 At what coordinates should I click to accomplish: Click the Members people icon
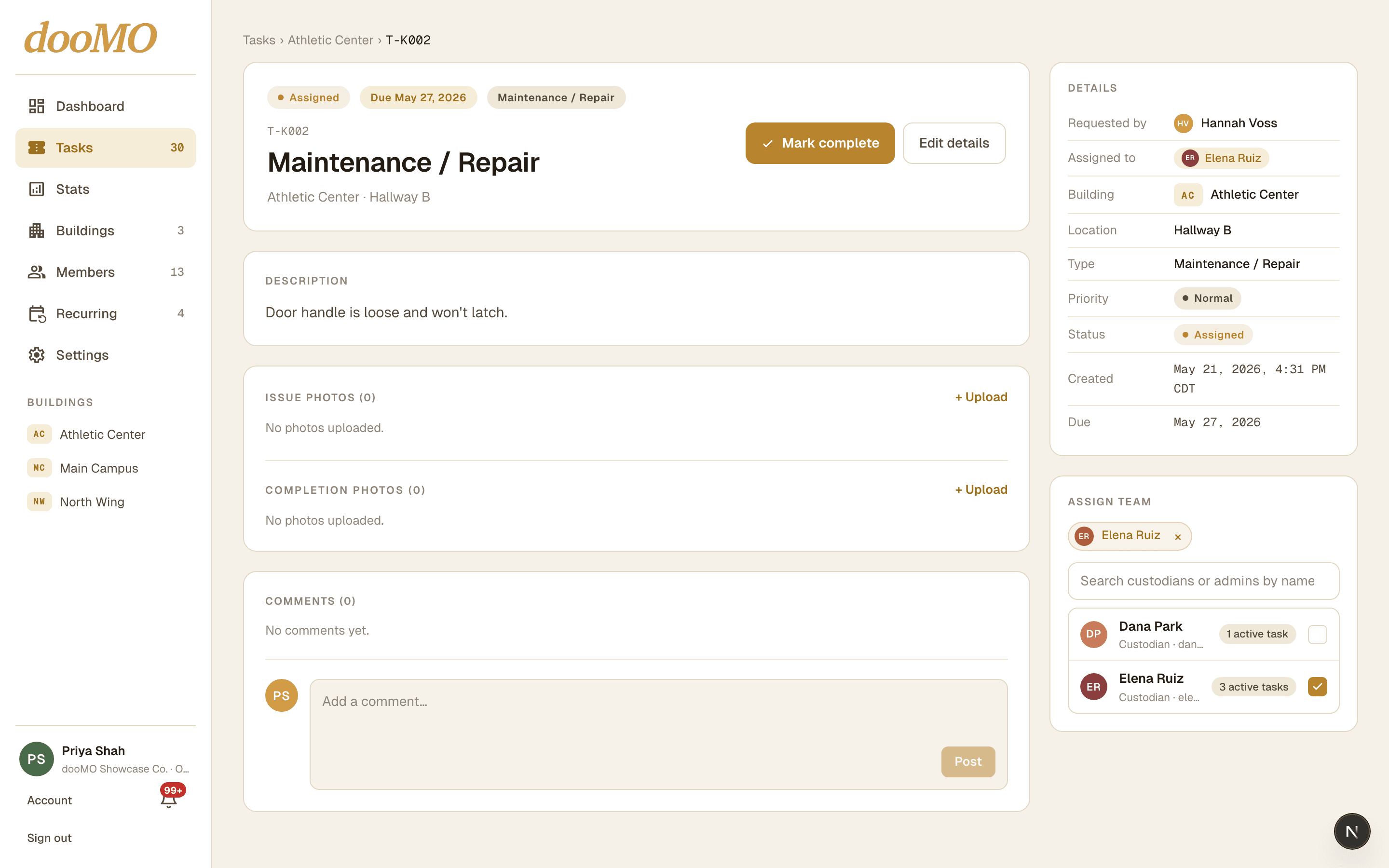point(37,272)
